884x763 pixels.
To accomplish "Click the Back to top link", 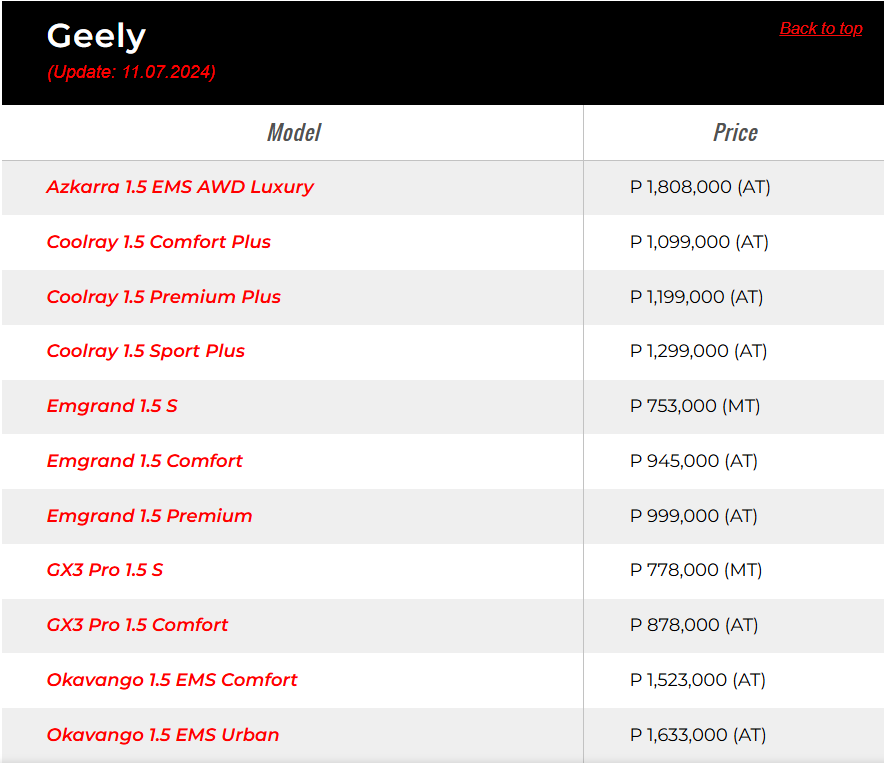I will [x=820, y=28].
